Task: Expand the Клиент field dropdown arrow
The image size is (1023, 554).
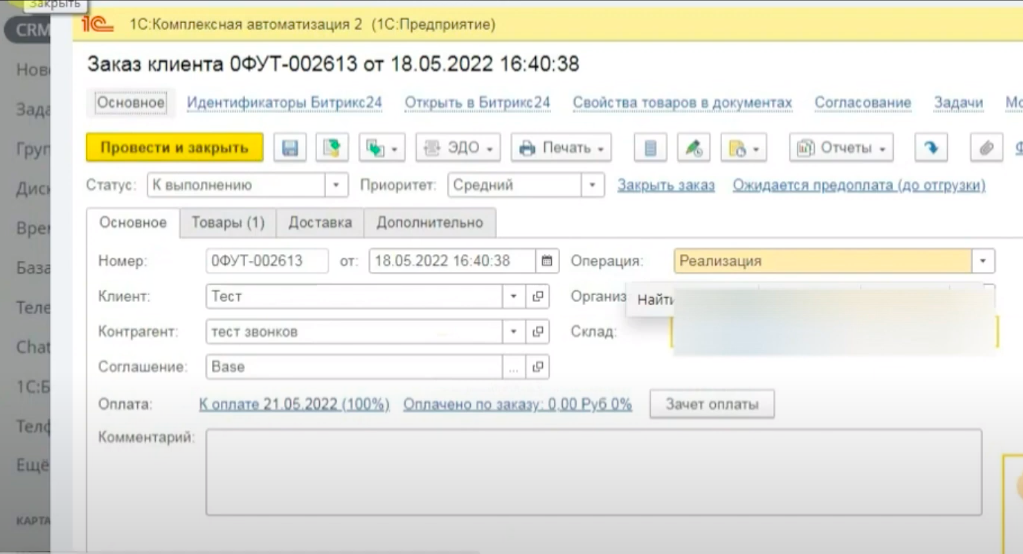Action: (x=513, y=296)
